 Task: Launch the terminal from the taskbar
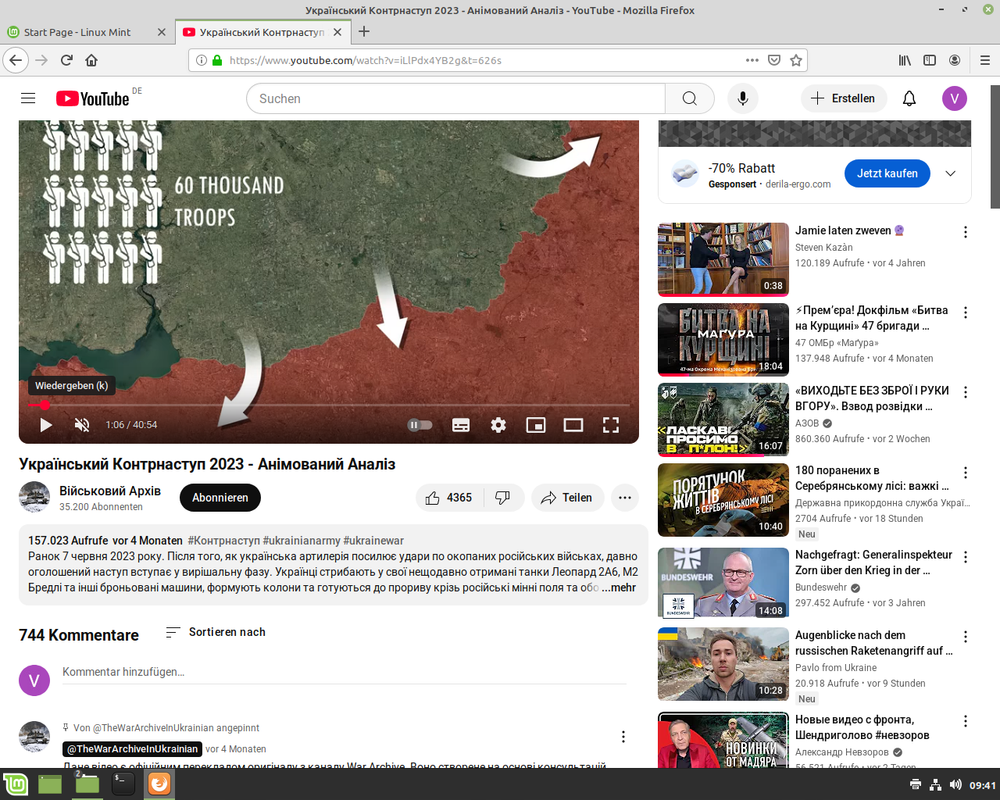pos(122,783)
